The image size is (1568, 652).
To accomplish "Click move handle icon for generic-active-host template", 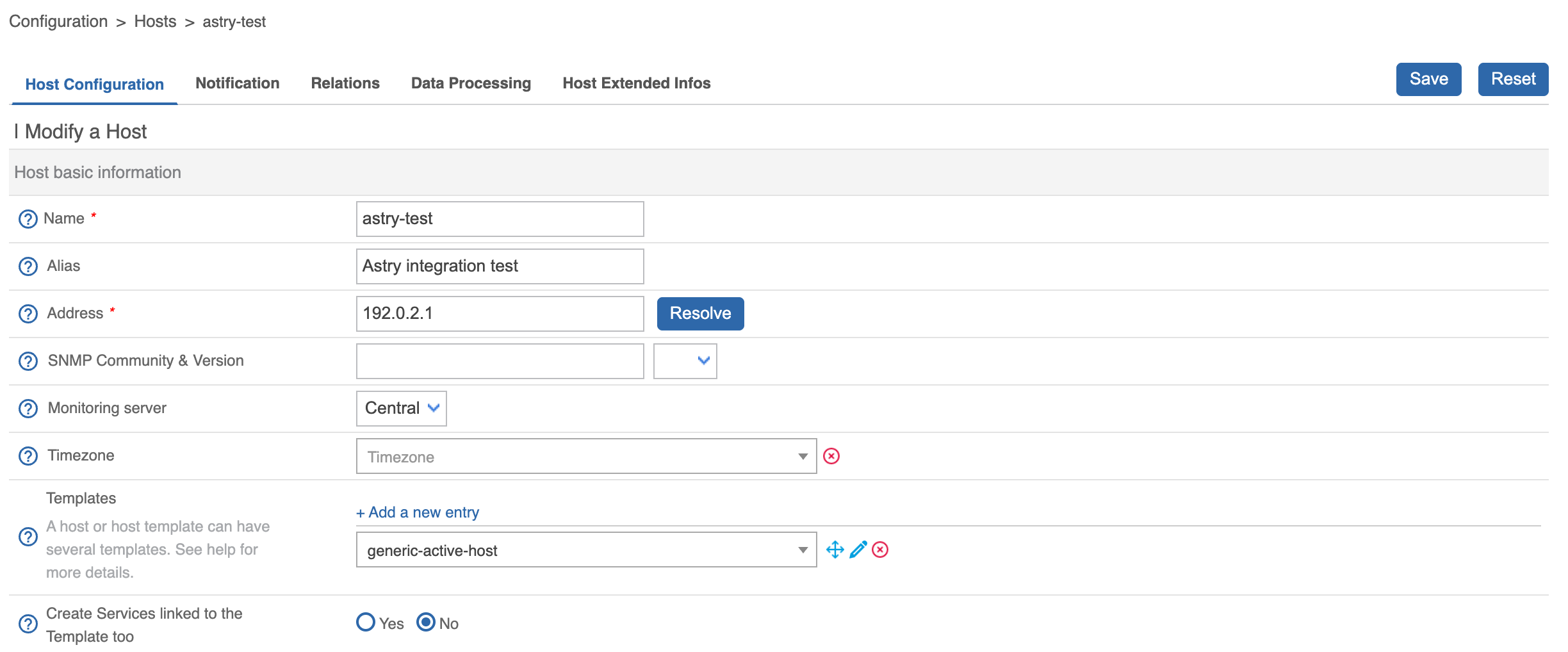I will (835, 550).
